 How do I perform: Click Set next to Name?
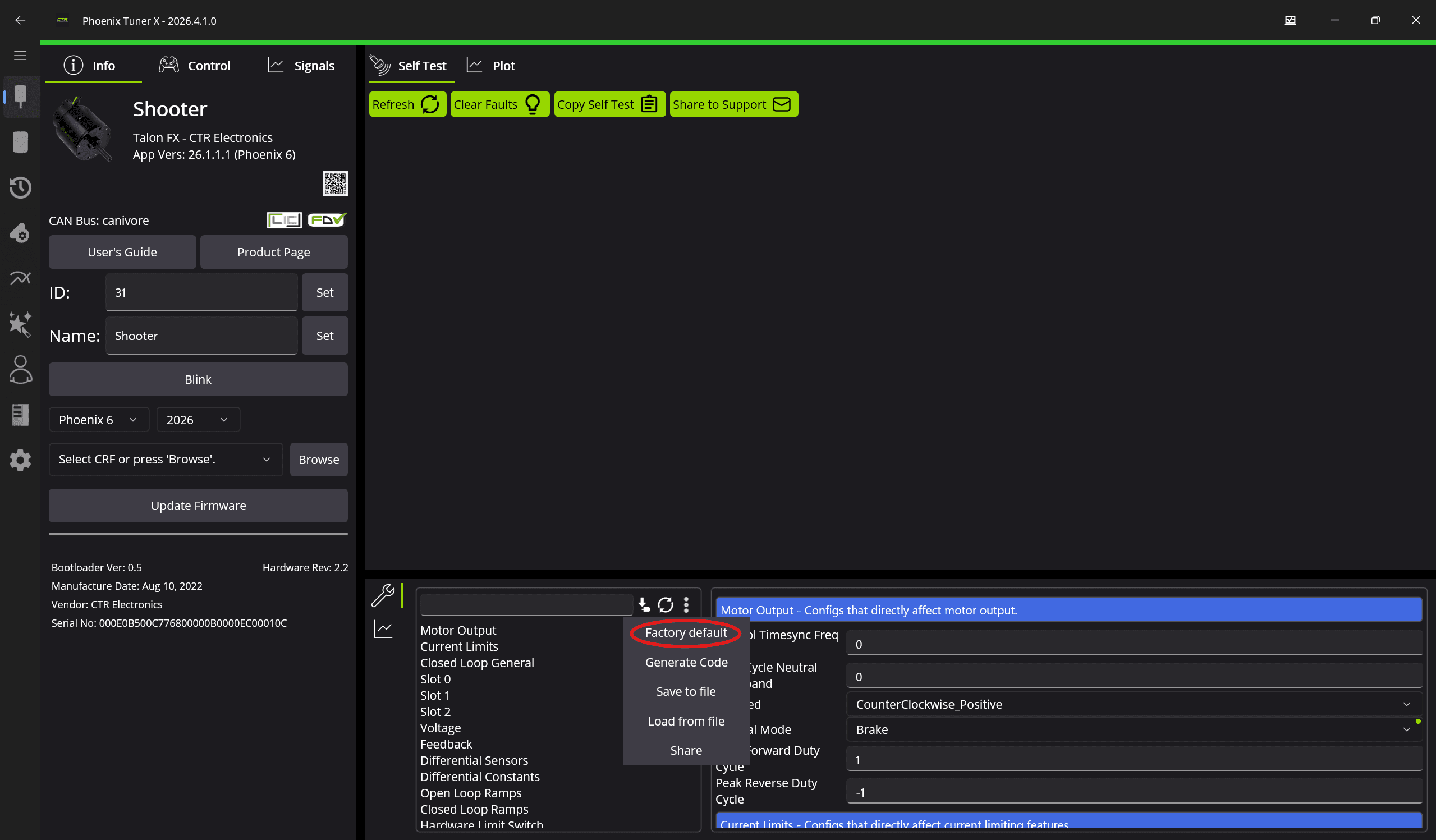coord(325,336)
